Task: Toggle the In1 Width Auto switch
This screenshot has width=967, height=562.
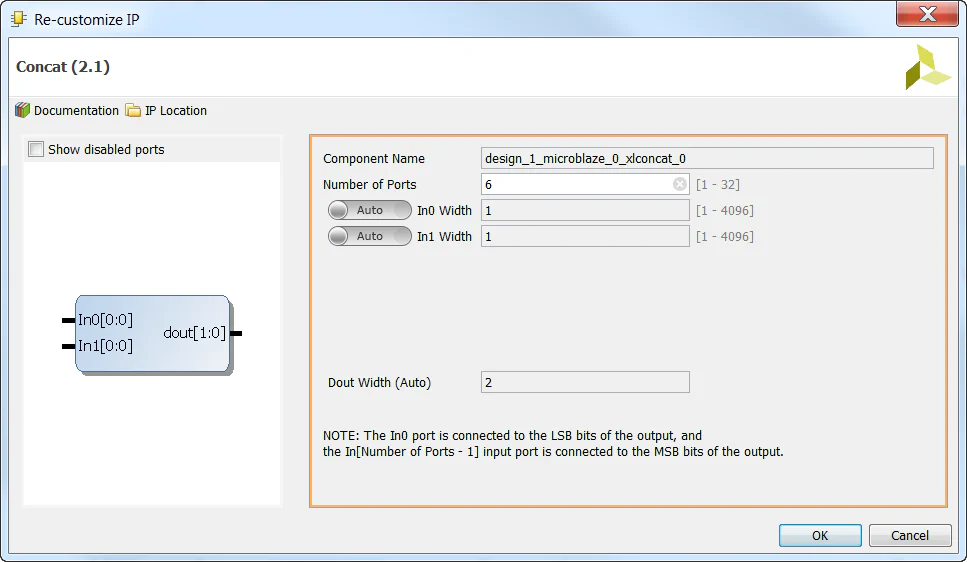Action: click(x=369, y=236)
